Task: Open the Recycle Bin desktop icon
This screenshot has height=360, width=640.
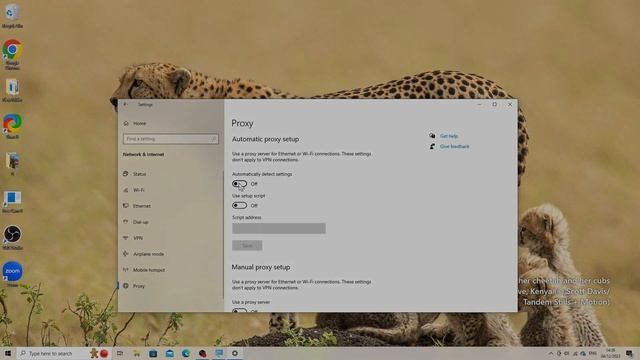Action: 12,16
